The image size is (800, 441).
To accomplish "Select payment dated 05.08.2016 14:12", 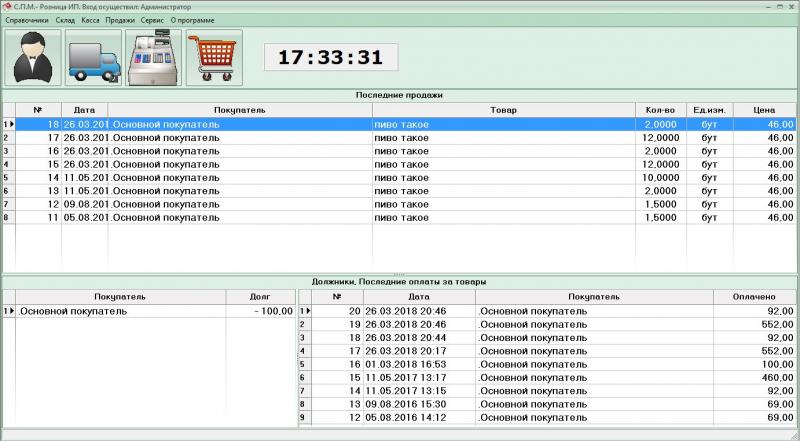I will tap(547, 418).
